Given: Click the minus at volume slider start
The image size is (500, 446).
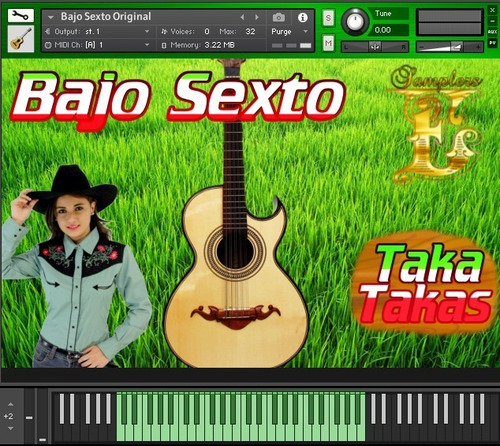Looking at the screenshot, I should [x=421, y=47].
